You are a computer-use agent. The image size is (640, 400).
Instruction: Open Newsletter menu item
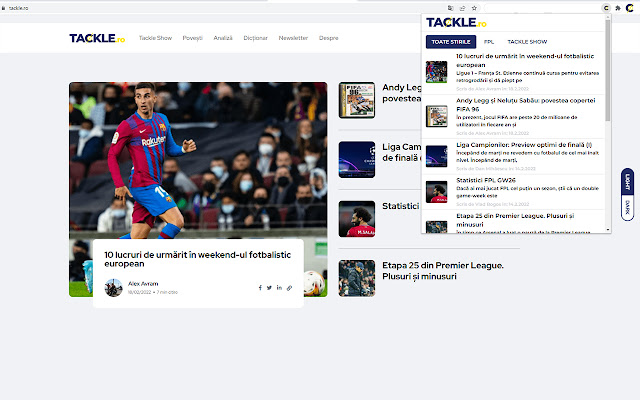point(293,38)
